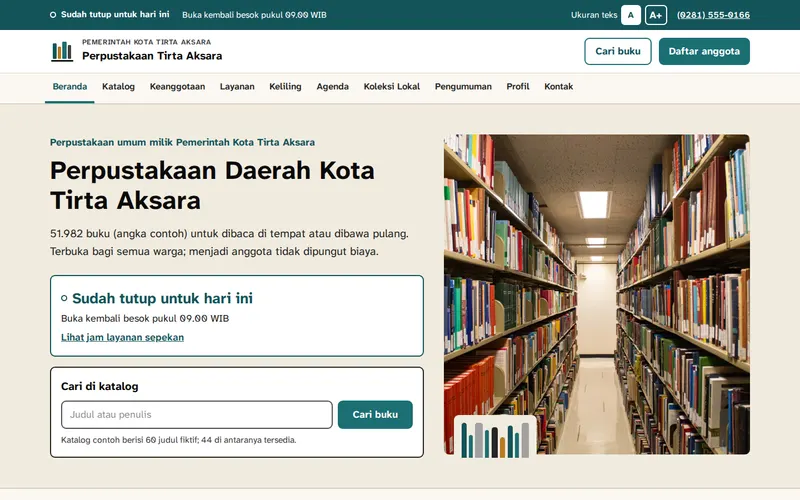The image size is (800, 500).
Task: Go to Keanggotaan page
Action: (177, 87)
